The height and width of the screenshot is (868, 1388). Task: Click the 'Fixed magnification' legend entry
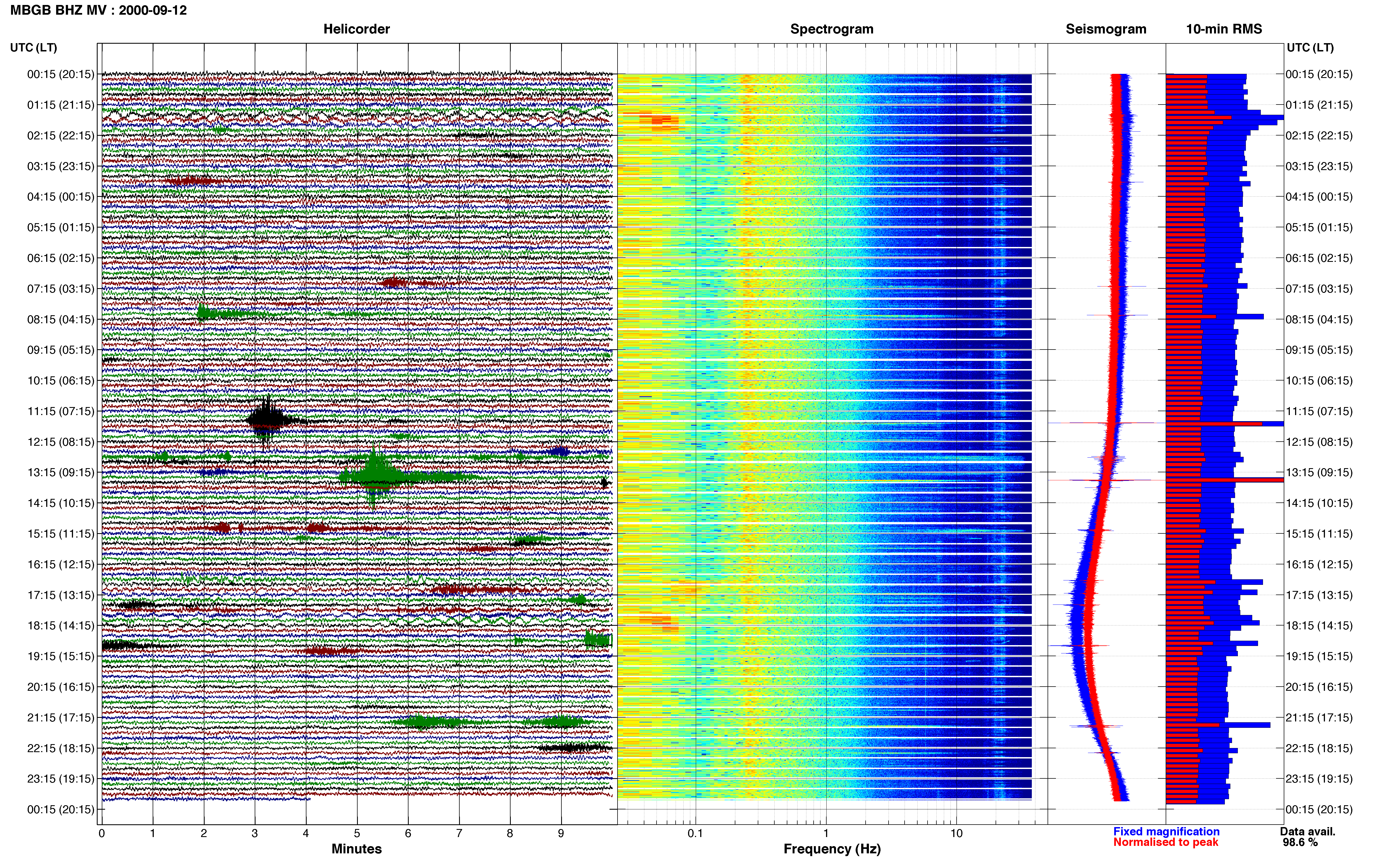click(x=1166, y=831)
